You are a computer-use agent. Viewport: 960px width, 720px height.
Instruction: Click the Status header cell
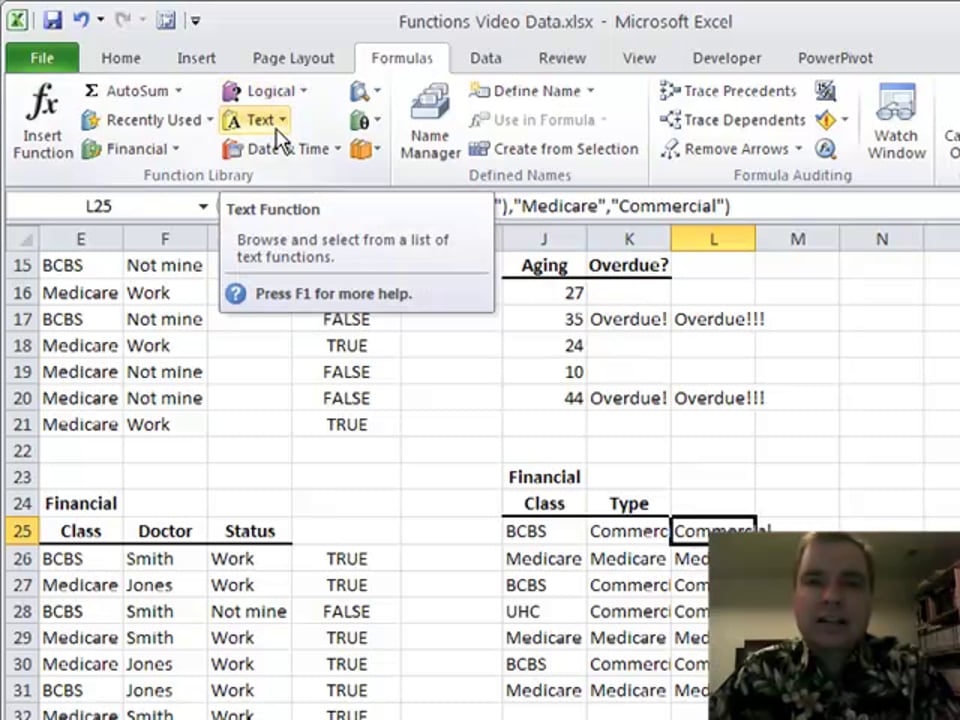(249, 531)
